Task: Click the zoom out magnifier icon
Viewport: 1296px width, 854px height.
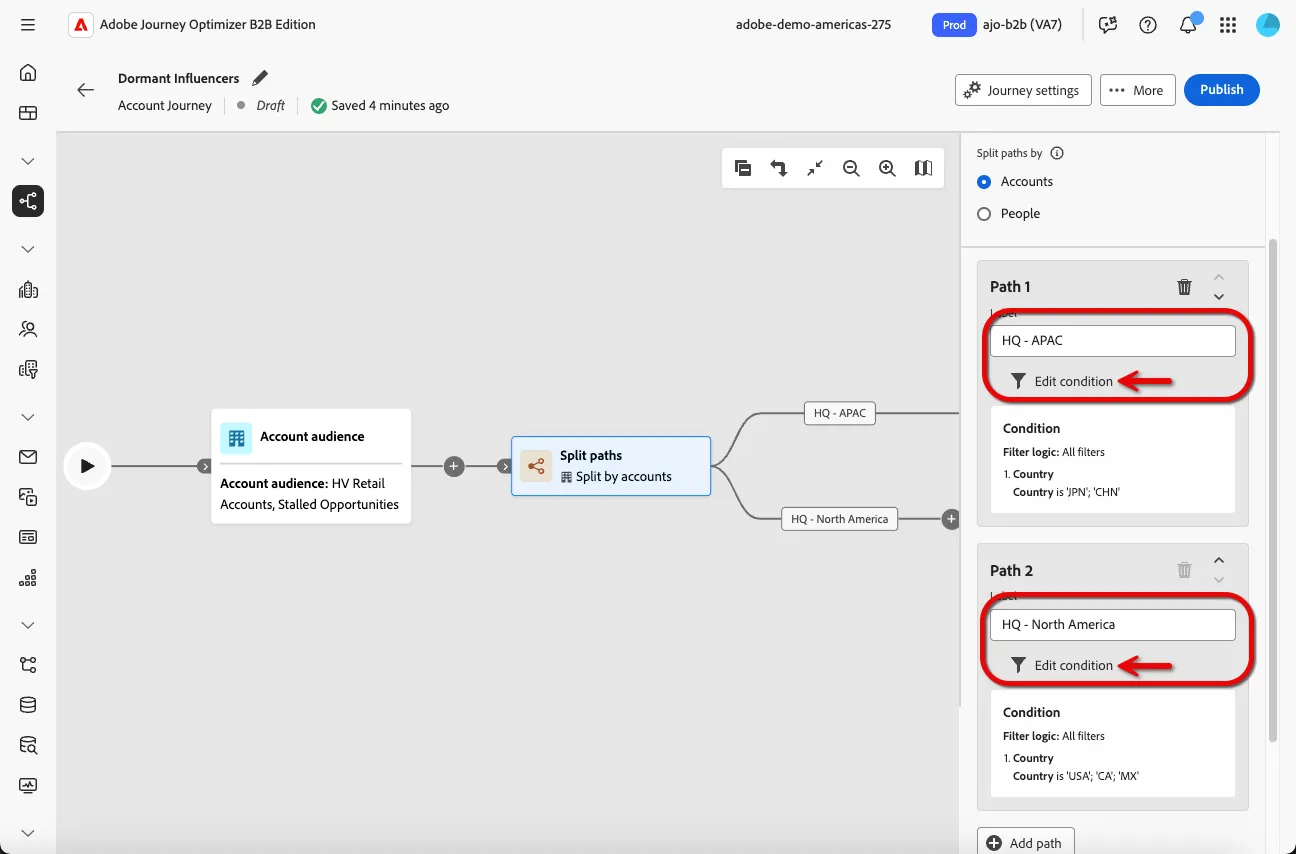Action: pyautogui.click(x=851, y=168)
